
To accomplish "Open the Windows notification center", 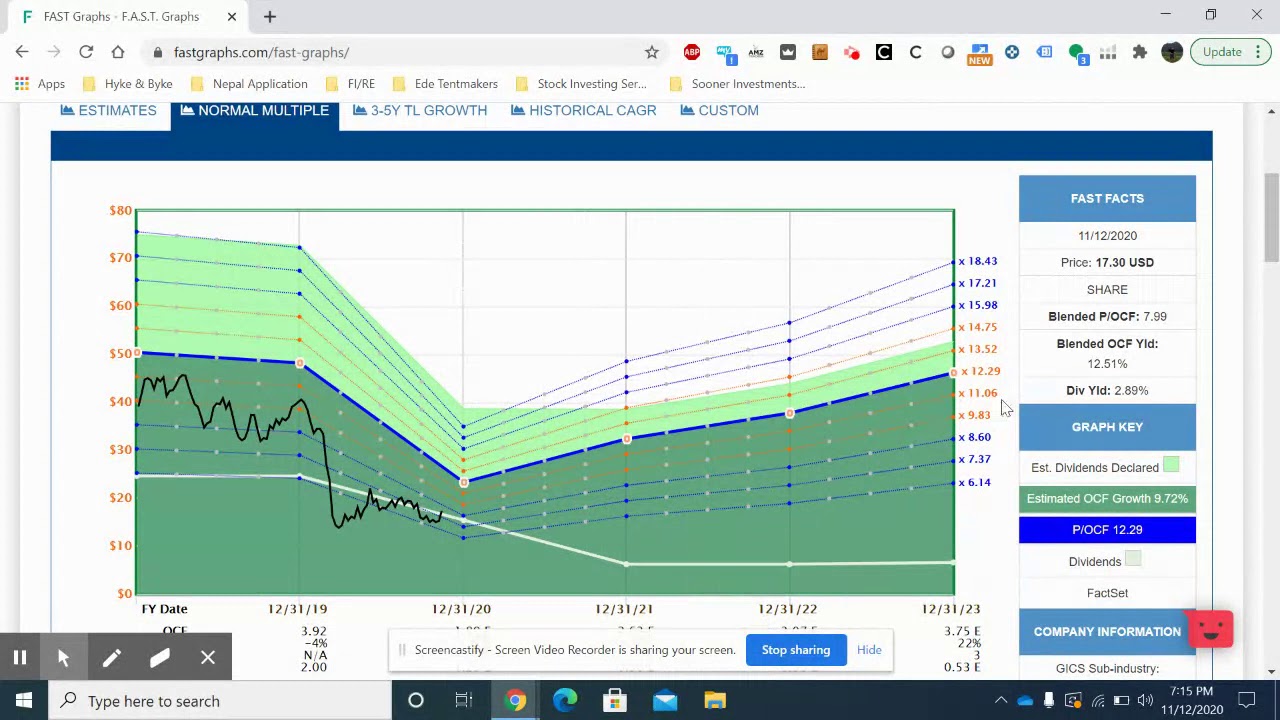I will point(1247,701).
